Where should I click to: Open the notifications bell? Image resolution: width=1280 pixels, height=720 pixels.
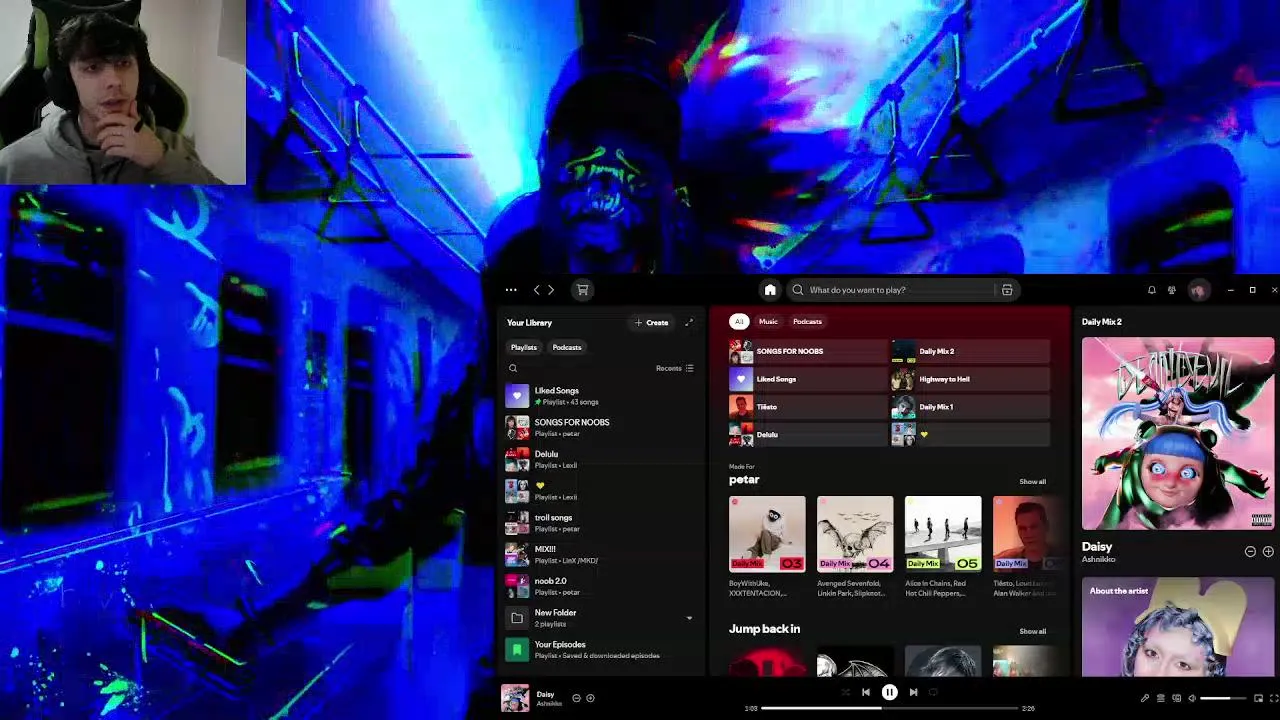[x=1152, y=290]
